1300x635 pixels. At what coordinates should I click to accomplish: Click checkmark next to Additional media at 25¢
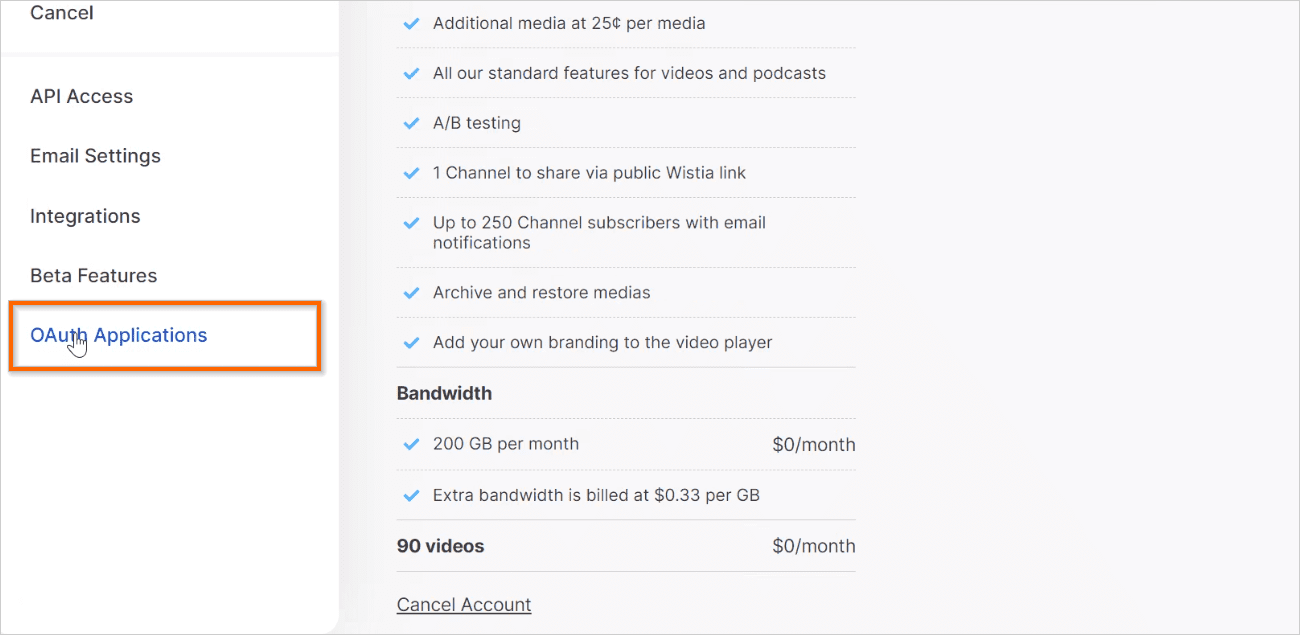click(x=410, y=23)
